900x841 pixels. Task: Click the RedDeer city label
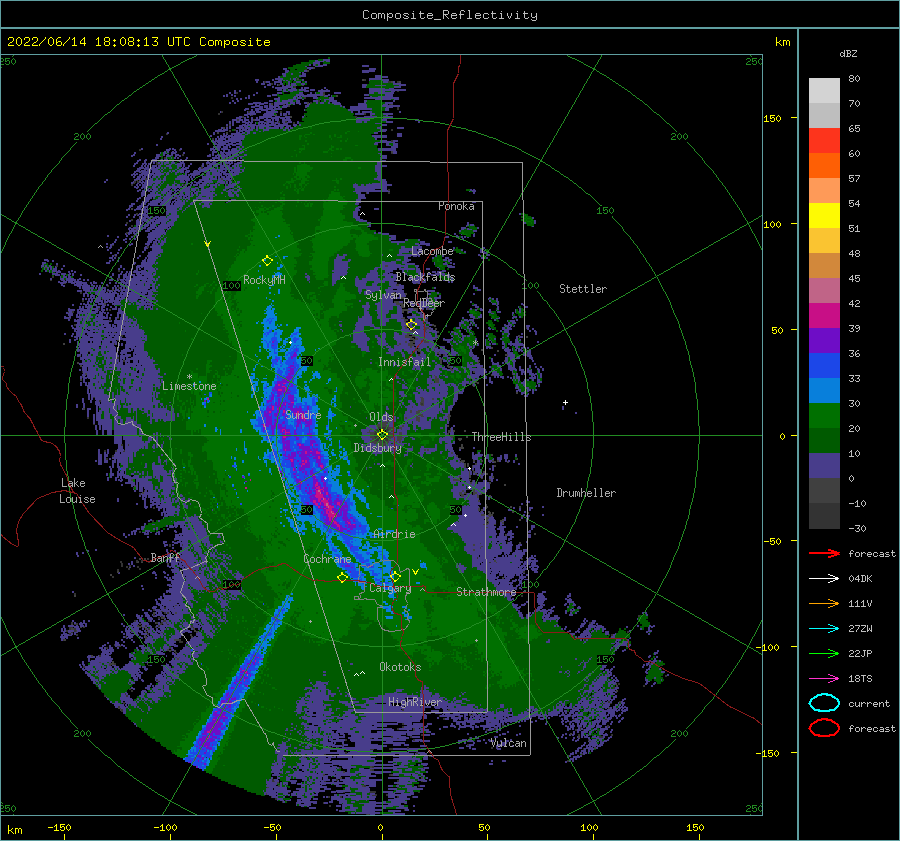tap(424, 303)
